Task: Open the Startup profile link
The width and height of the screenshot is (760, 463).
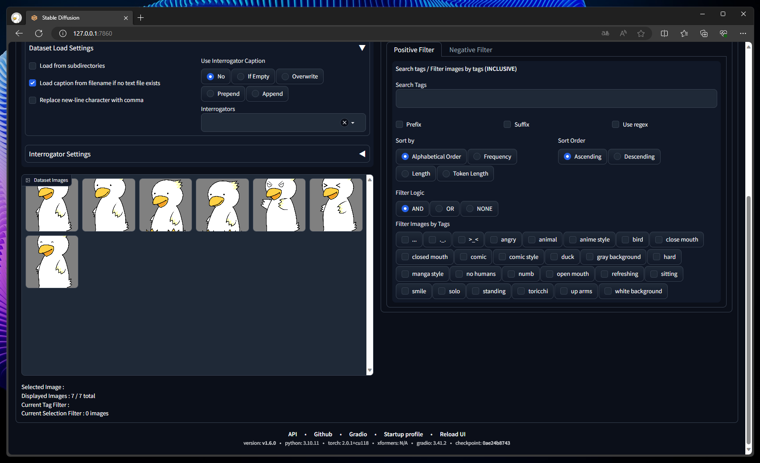Action: (403, 434)
